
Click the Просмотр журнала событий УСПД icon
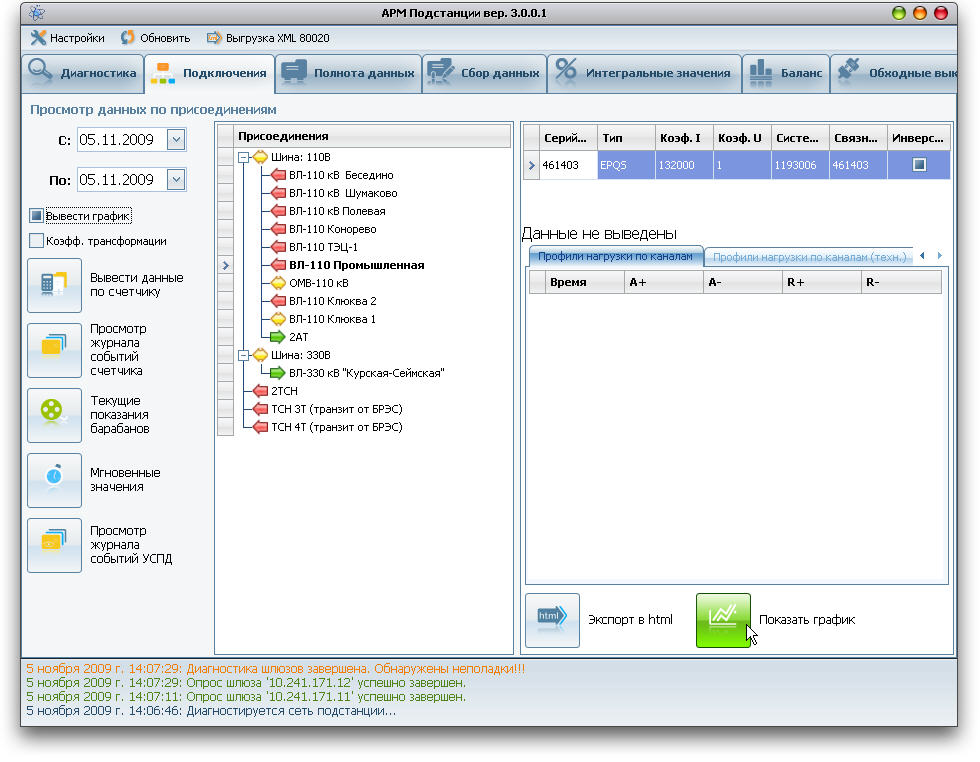click(54, 545)
